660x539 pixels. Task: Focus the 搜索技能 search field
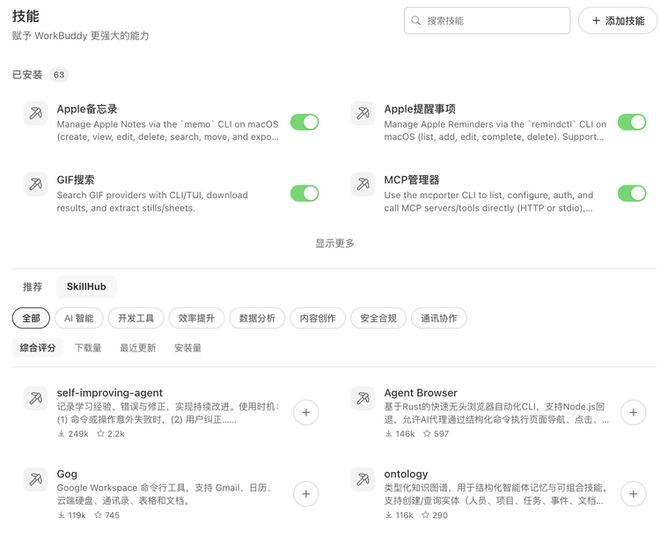(487, 21)
